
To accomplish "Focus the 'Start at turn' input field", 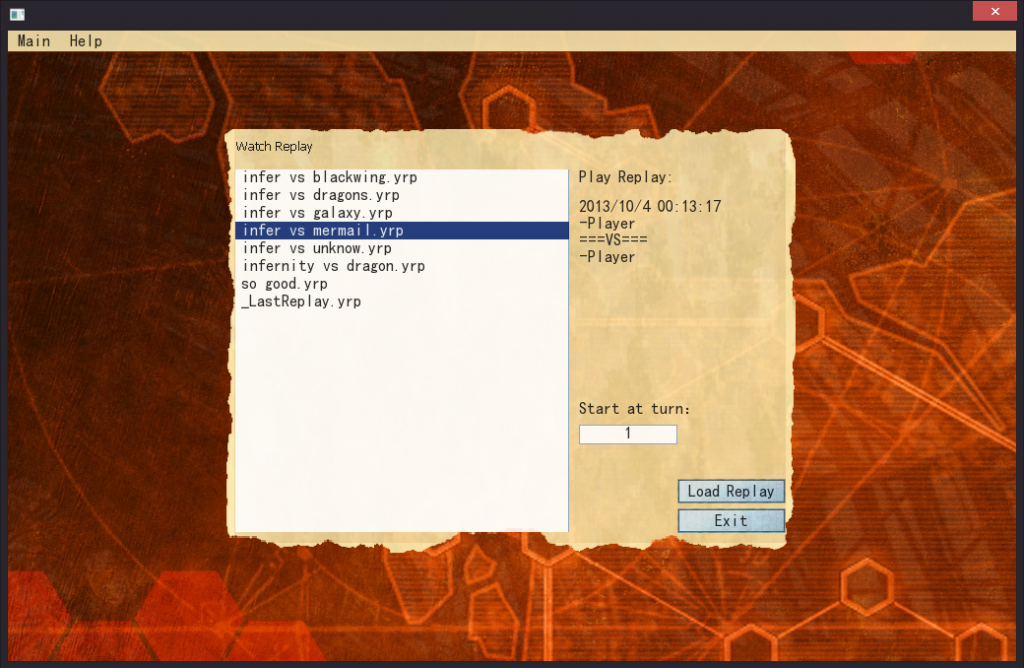I will click(628, 434).
